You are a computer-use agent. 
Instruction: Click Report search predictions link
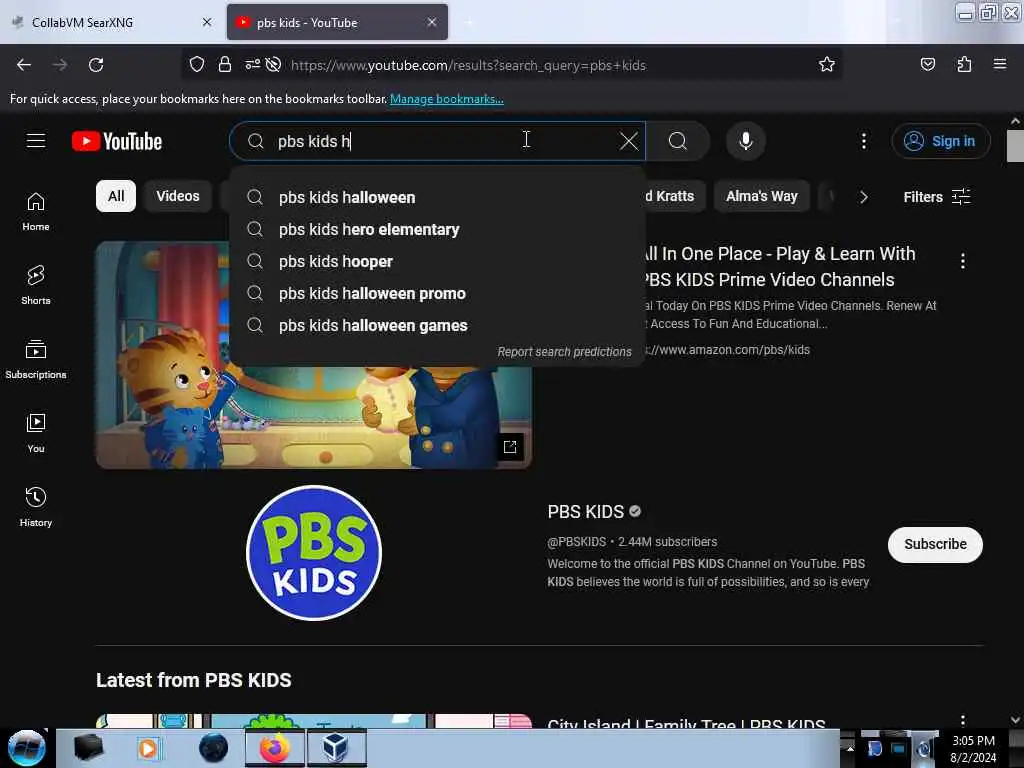pos(564,351)
